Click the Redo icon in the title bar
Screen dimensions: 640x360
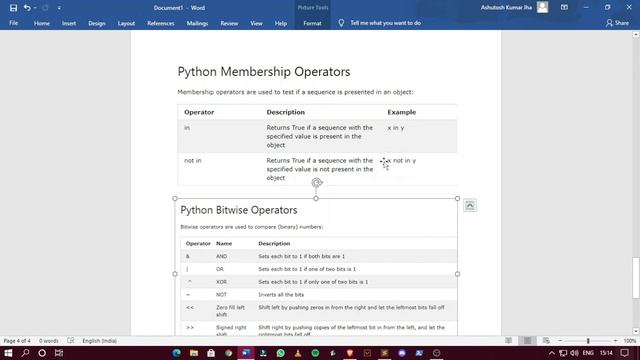(x=45, y=8)
